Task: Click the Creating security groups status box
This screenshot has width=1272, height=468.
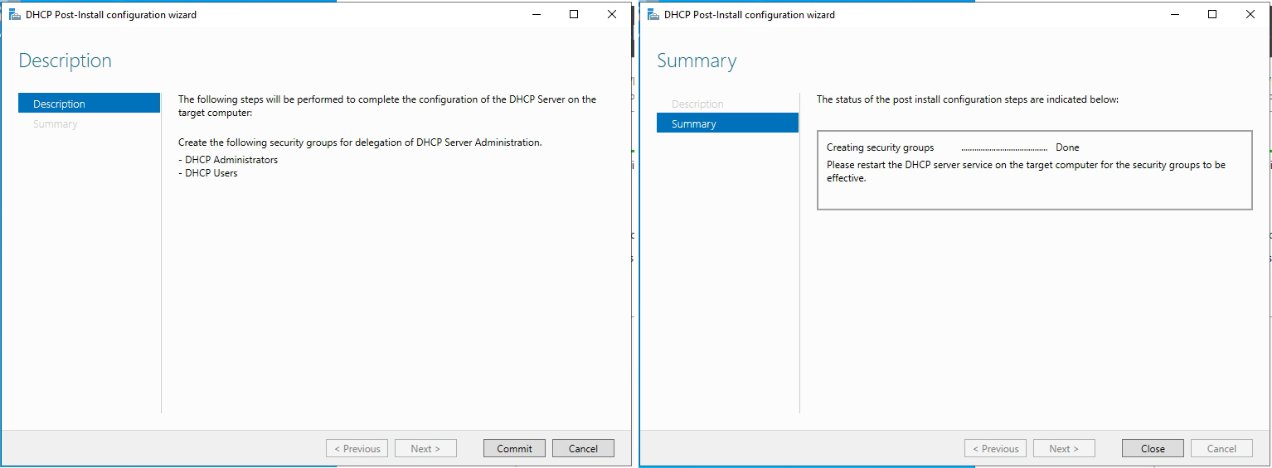Action: pos(1034,170)
